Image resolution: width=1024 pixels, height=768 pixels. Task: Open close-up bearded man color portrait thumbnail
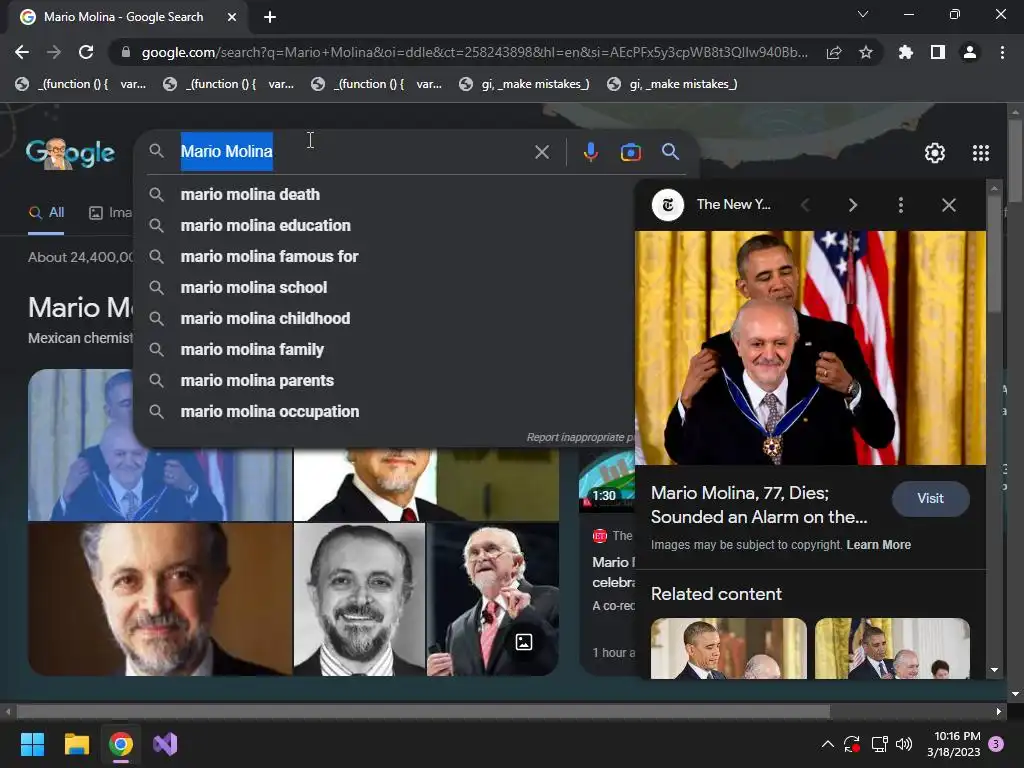click(160, 600)
